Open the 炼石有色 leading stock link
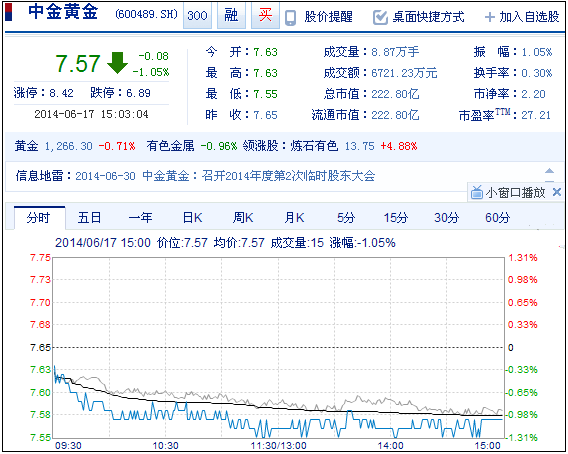 pos(314,146)
